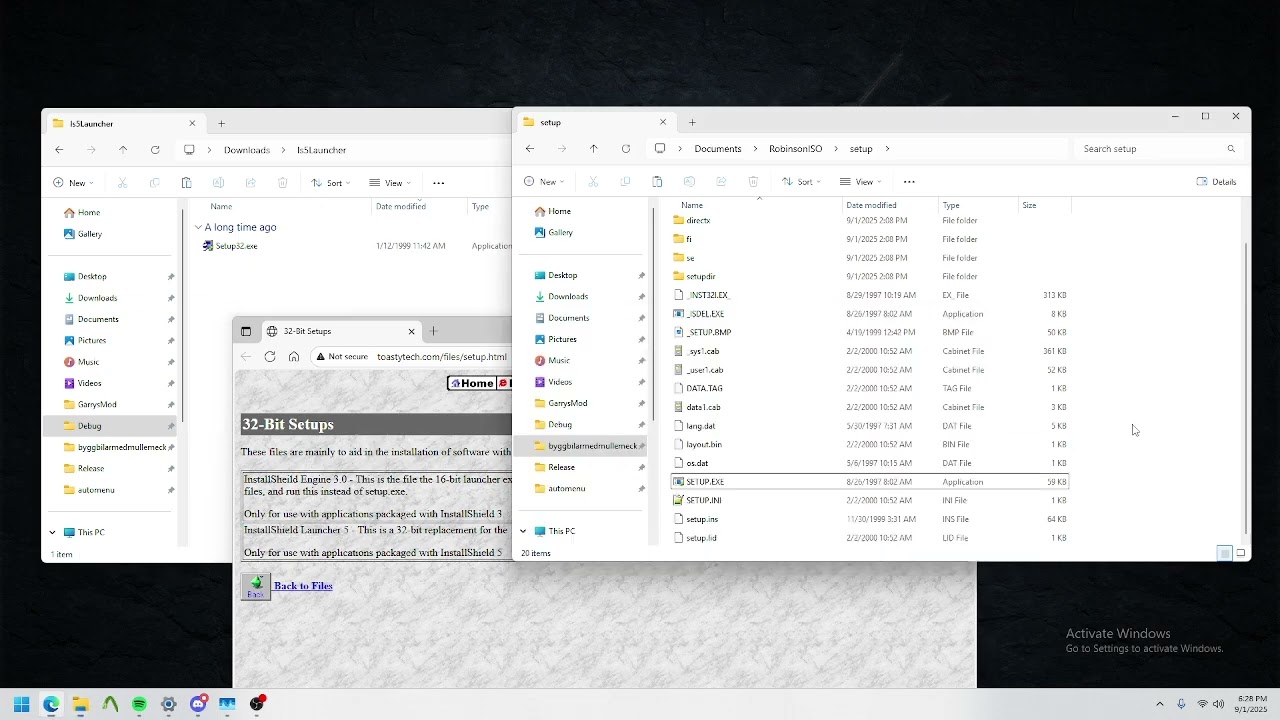Select the setup tab in Explorer
Image resolution: width=1280 pixels, height=720 pixels.
tap(596, 122)
